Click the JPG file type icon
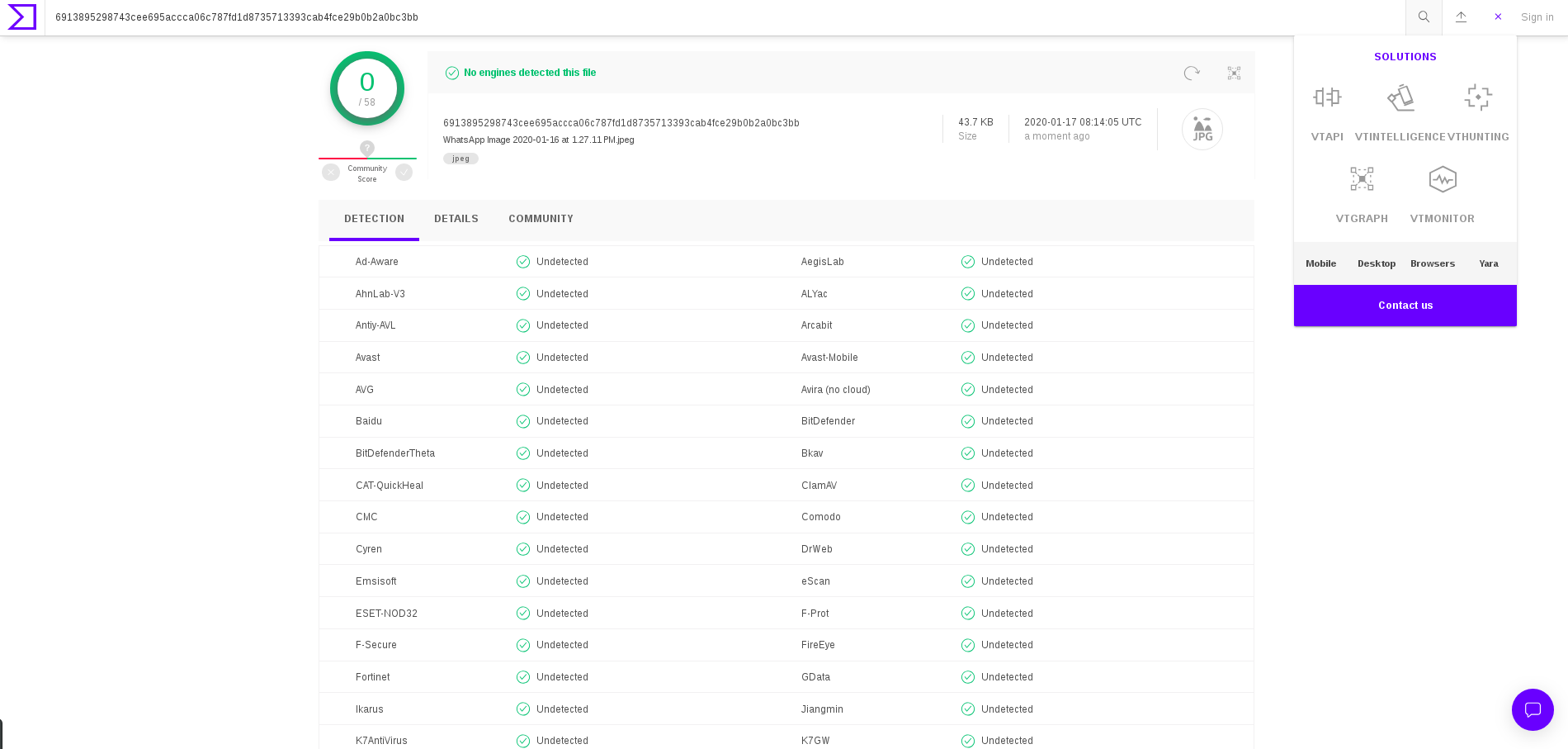 click(1202, 129)
